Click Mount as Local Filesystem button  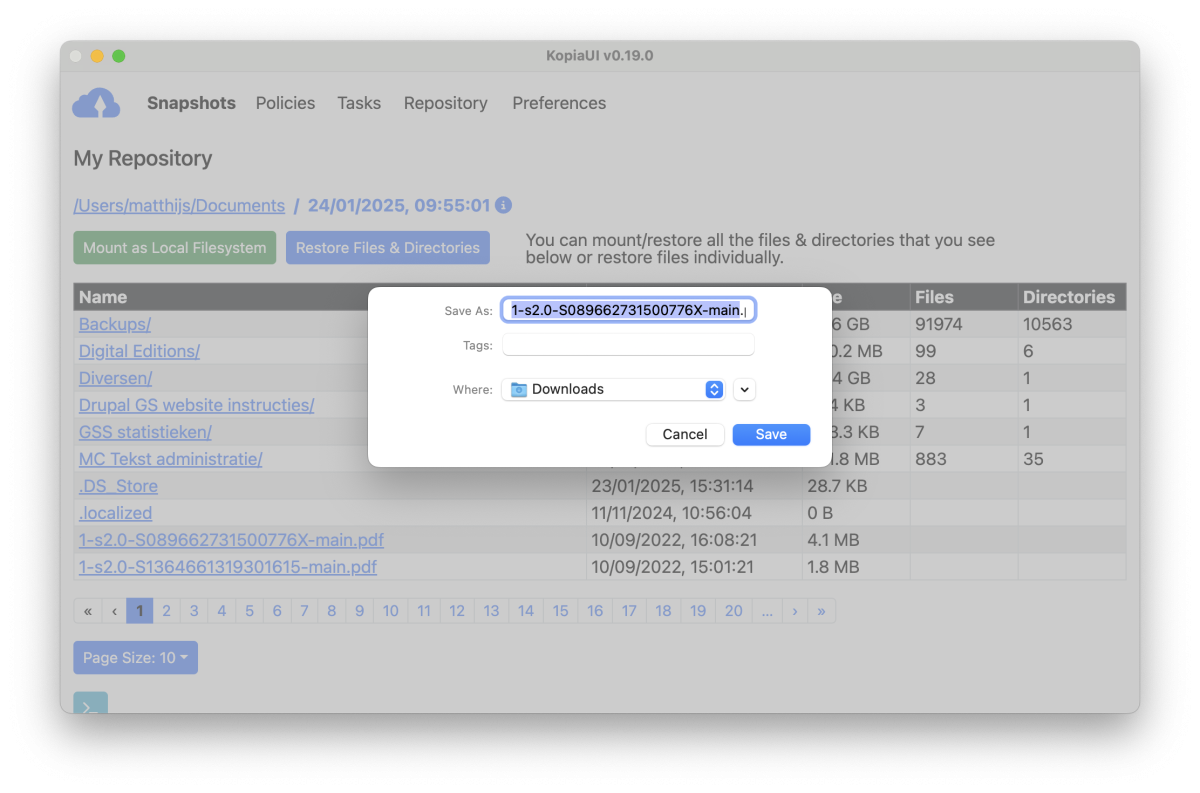174,248
